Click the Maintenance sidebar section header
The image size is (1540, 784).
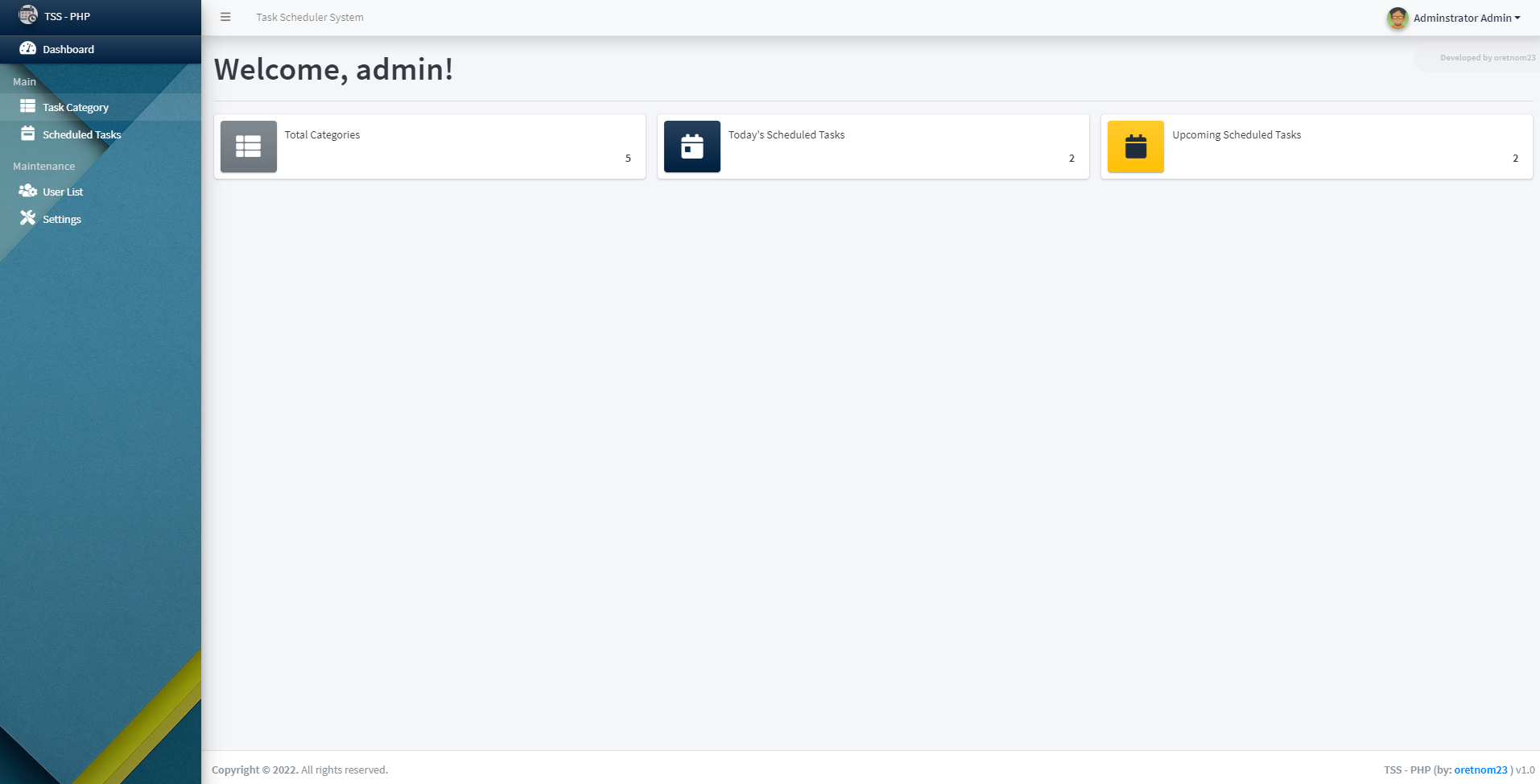(x=44, y=167)
